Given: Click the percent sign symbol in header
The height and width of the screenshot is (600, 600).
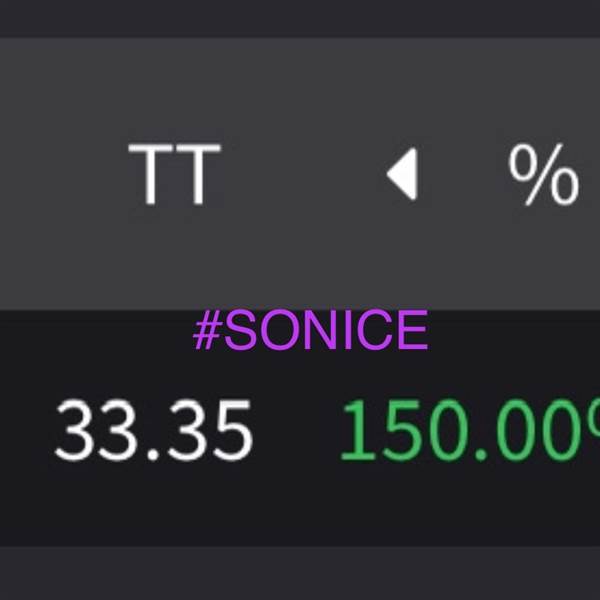Looking at the screenshot, I should coord(543,175).
